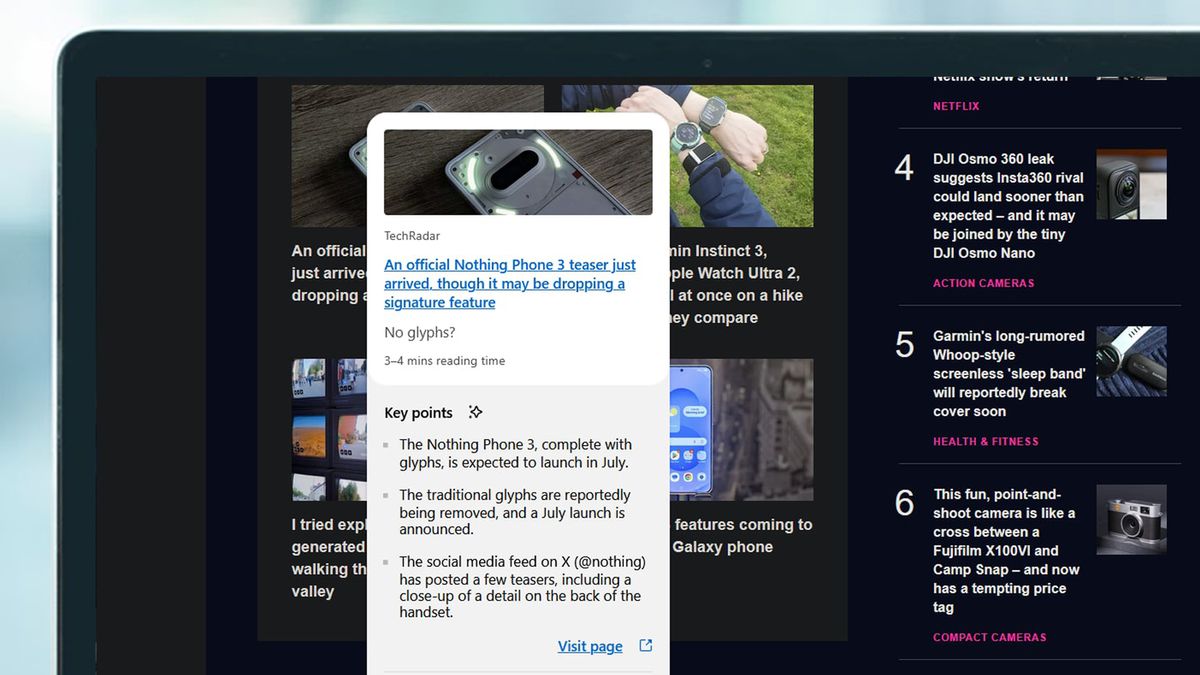This screenshot has width=1200, height=675.
Task: Click the COMPACT CAMERAS category label
Action: point(990,637)
